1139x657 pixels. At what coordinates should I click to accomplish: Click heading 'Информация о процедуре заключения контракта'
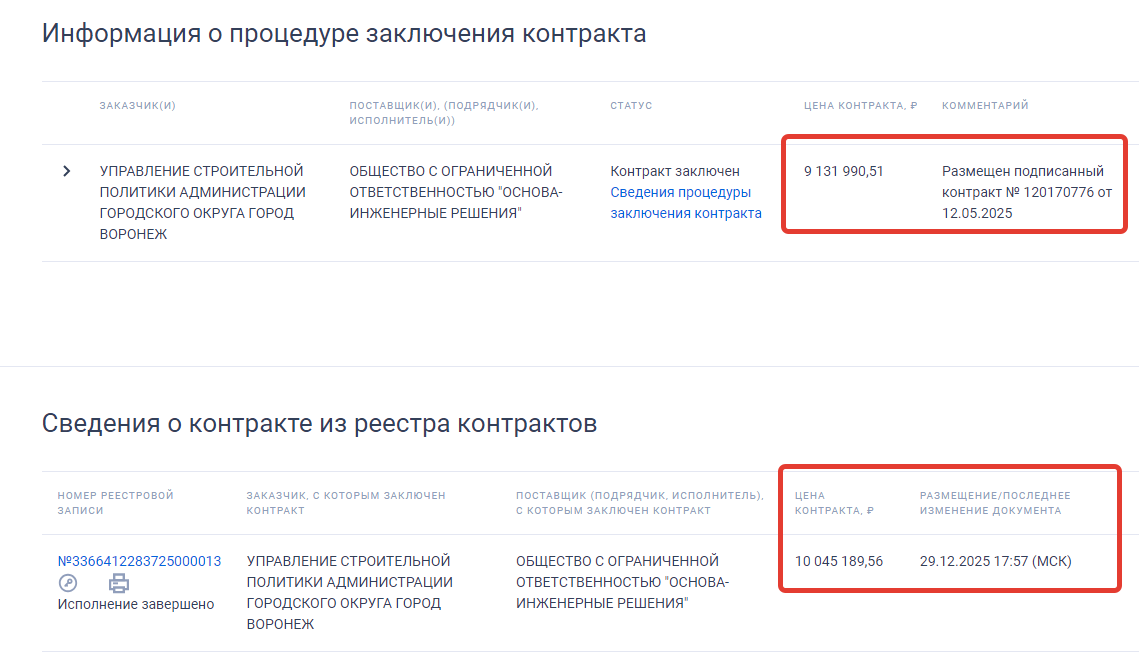(x=344, y=34)
